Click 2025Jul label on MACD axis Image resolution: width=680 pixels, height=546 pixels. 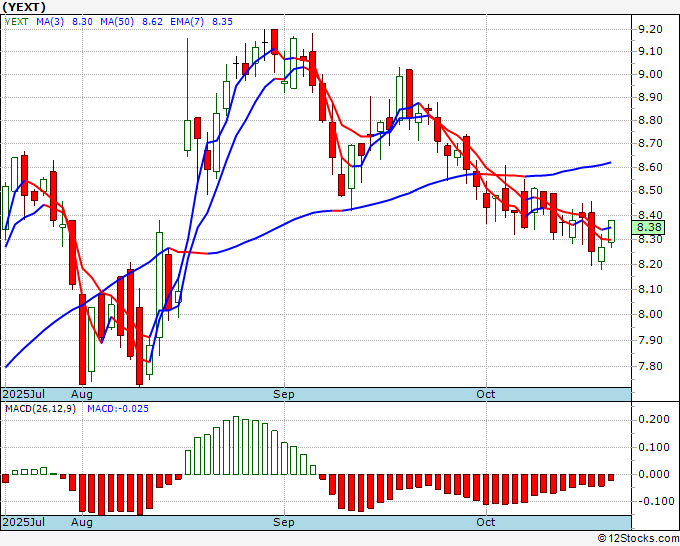[24, 522]
